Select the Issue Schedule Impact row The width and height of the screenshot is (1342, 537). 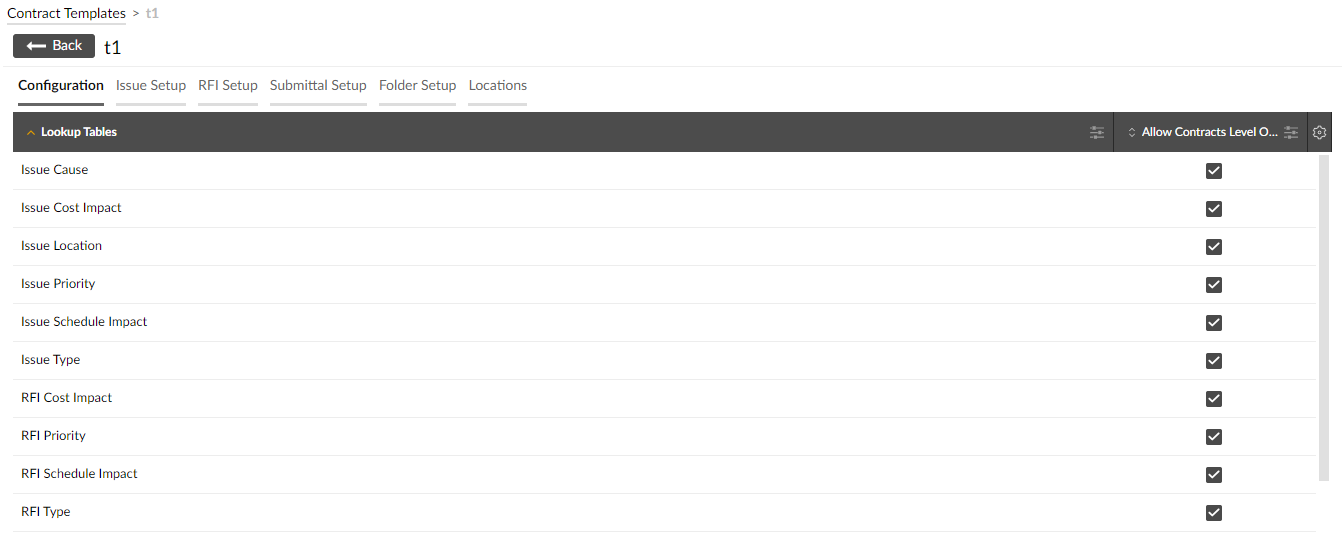(x=664, y=323)
